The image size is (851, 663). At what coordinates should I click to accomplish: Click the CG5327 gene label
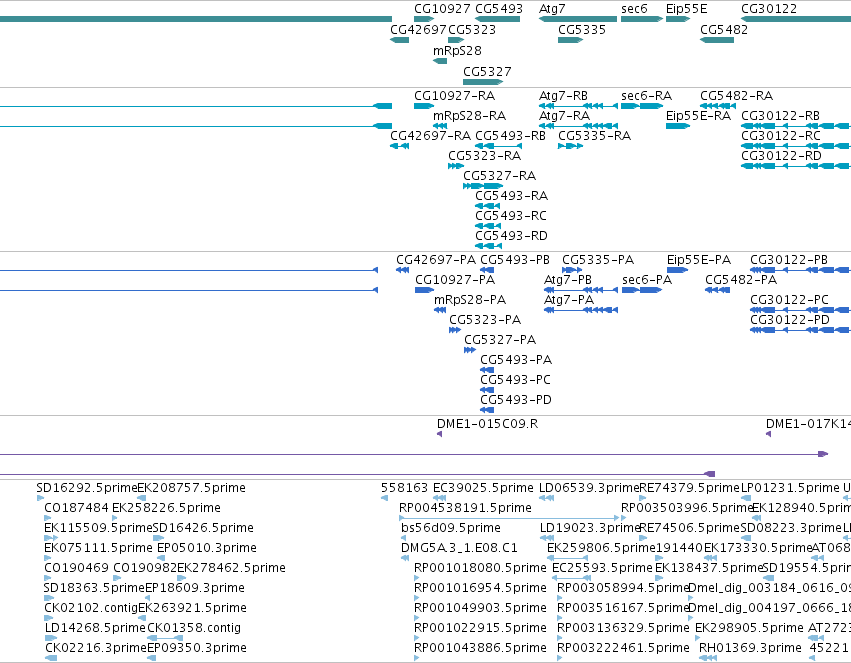(487, 72)
